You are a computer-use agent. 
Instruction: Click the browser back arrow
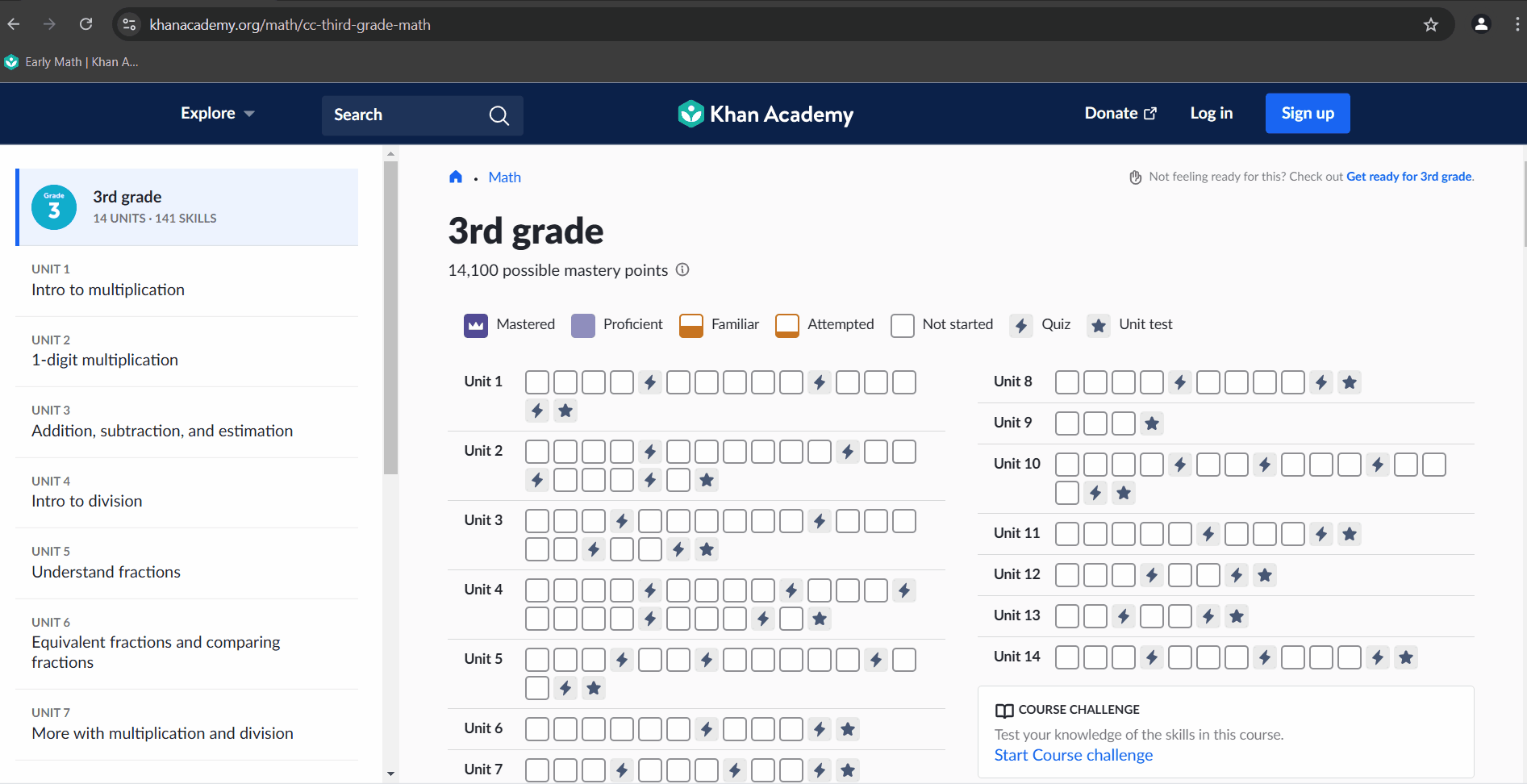[x=14, y=24]
